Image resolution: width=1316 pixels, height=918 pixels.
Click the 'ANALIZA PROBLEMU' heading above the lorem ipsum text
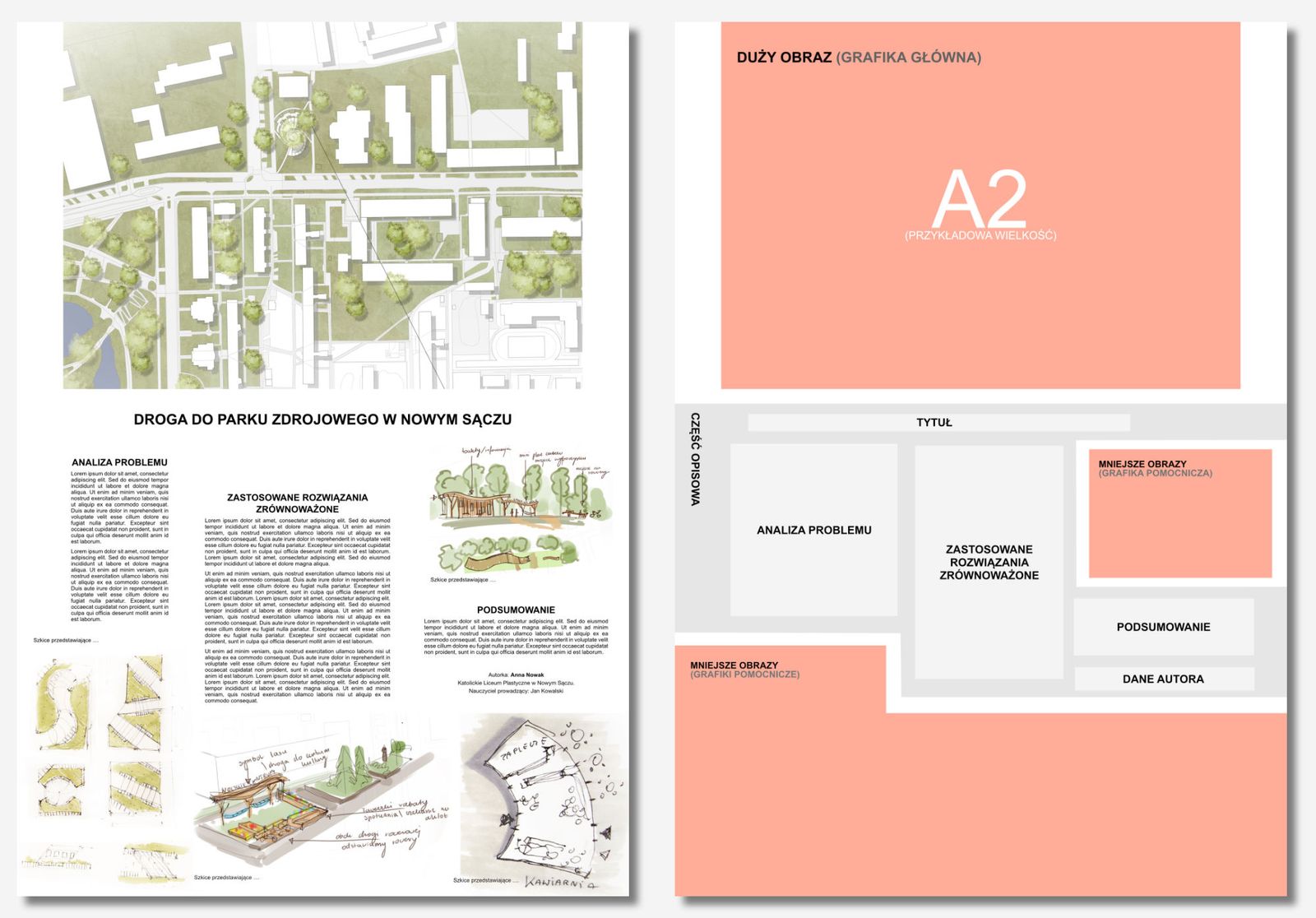(x=119, y=462)
